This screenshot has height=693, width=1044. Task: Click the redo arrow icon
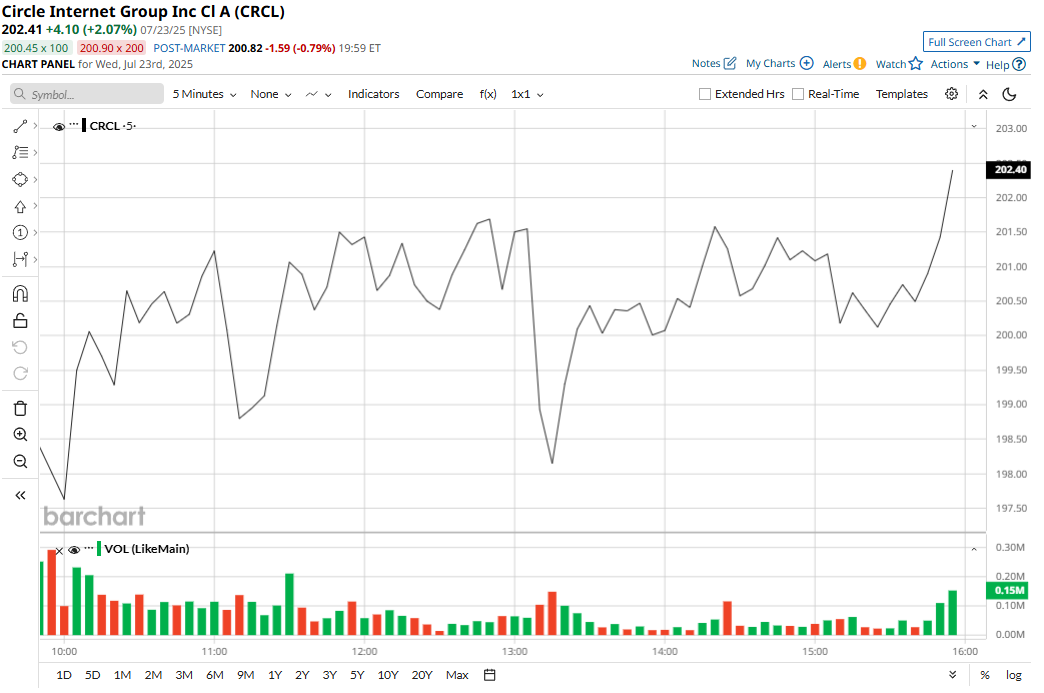(20, 373)
